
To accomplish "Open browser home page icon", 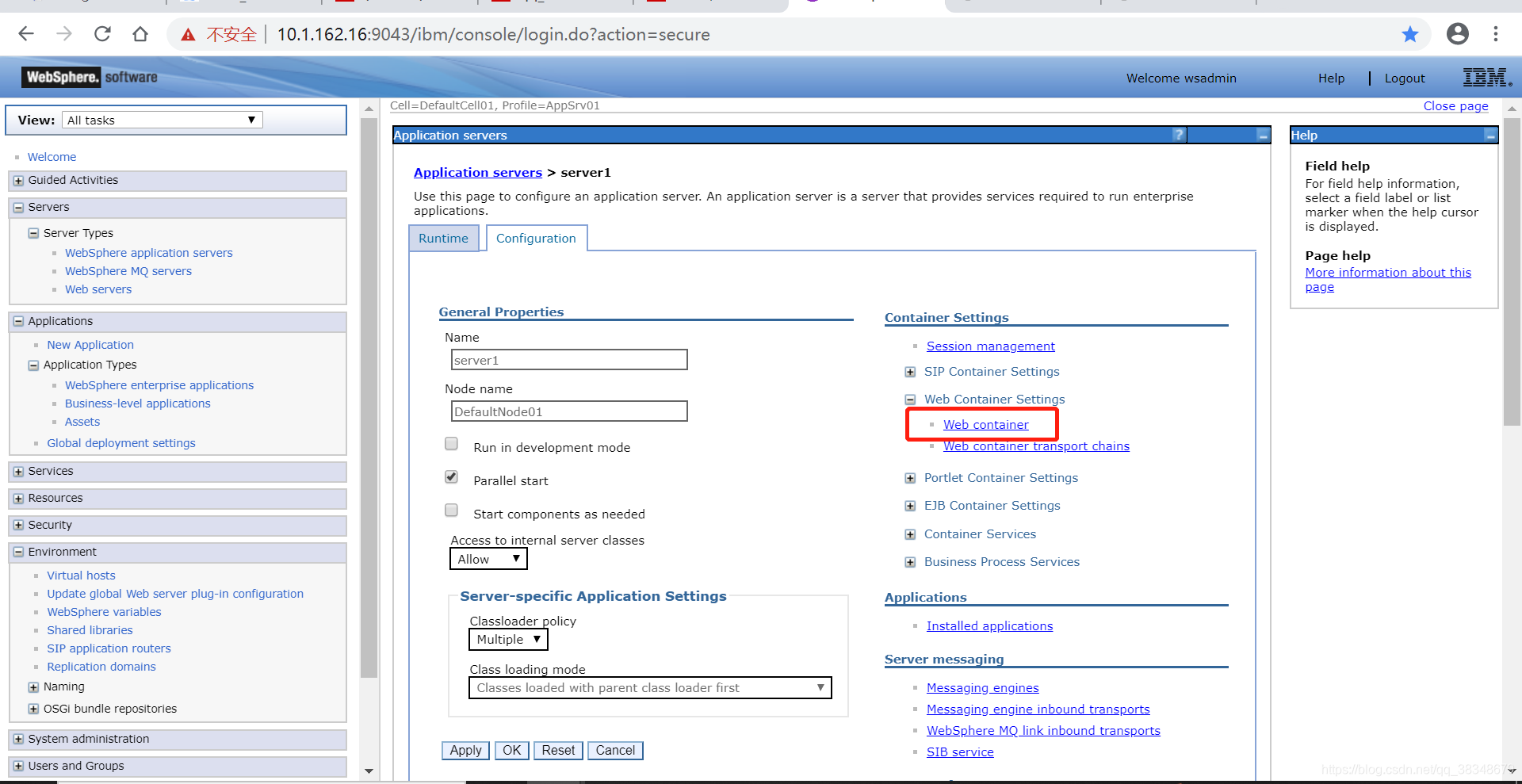I will pyautogui.click(x=140, y=34).
